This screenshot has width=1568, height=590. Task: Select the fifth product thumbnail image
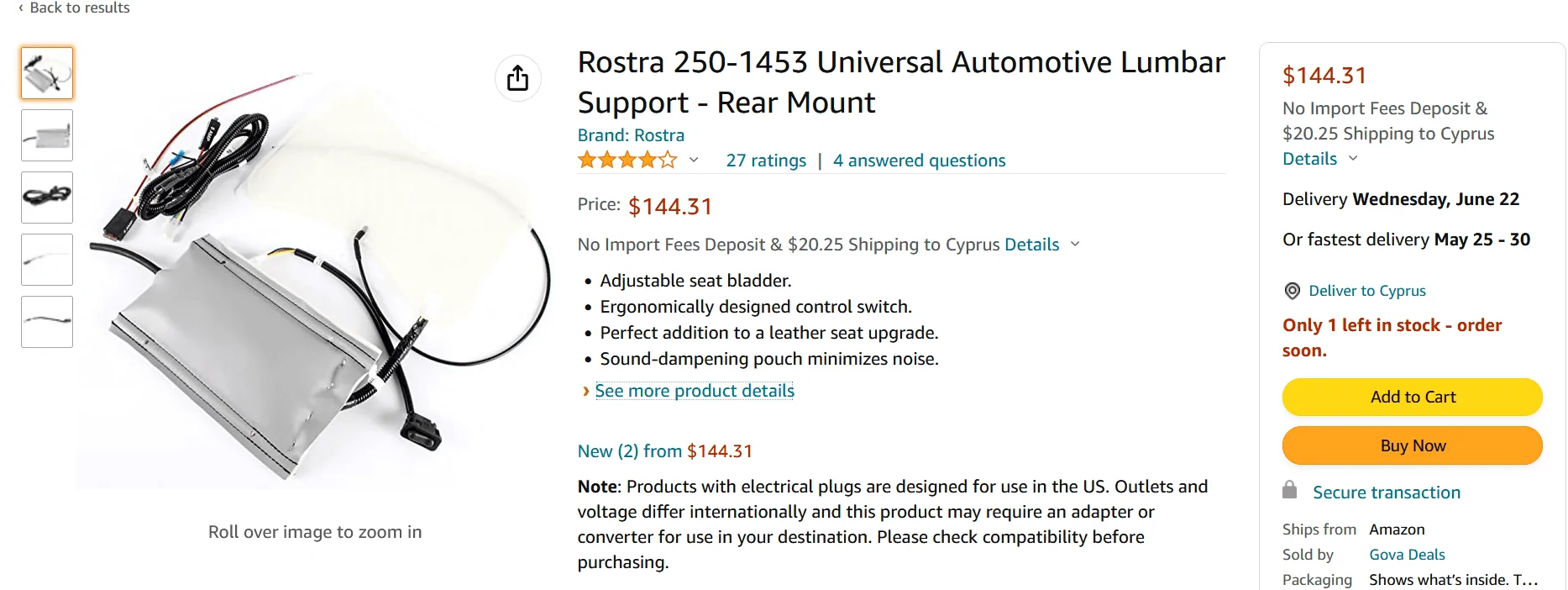(47, 322)
